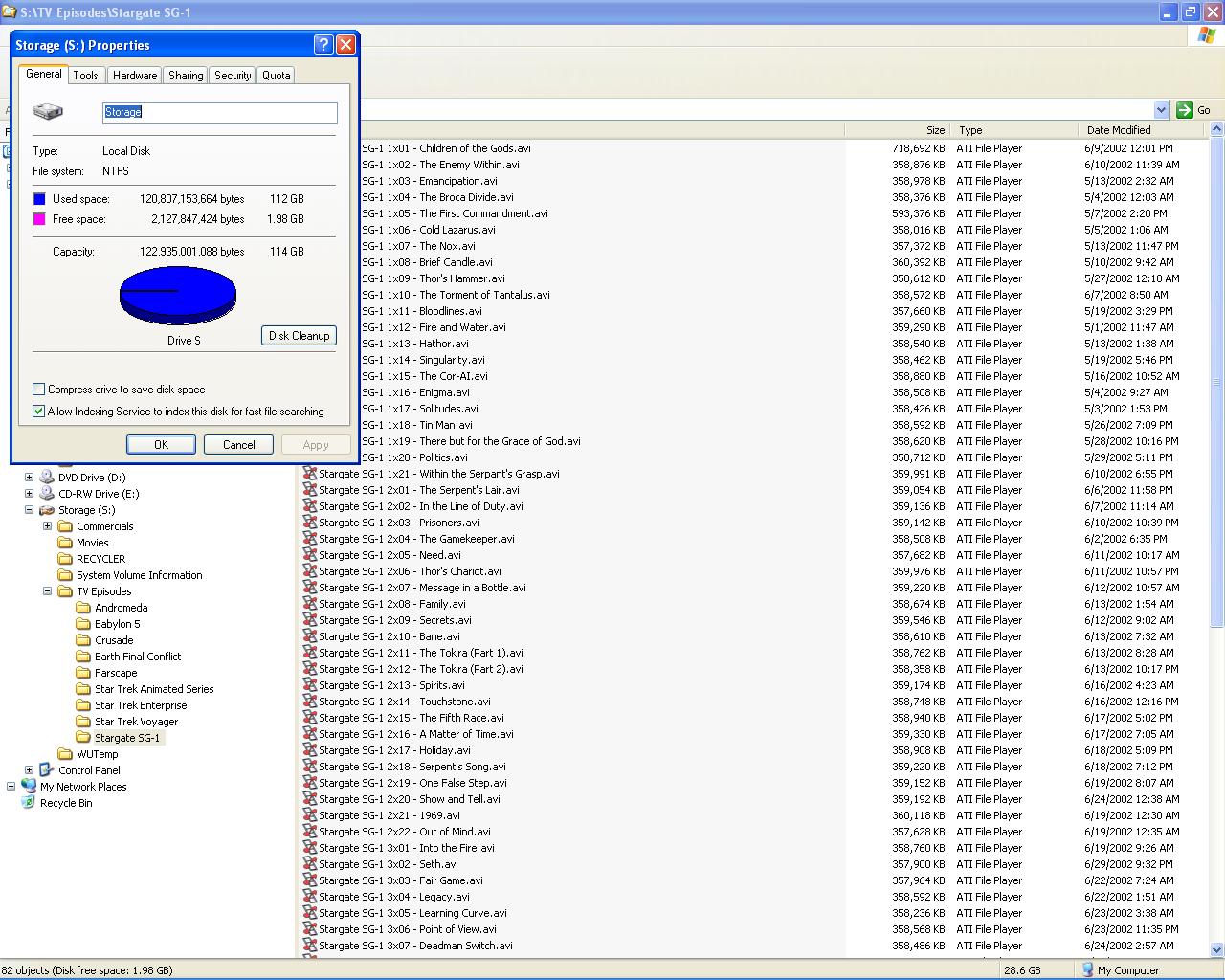Select file 2x10 - Bane.avi
The width and height of the screenshot is (1225, 980).
click(390, 635)
